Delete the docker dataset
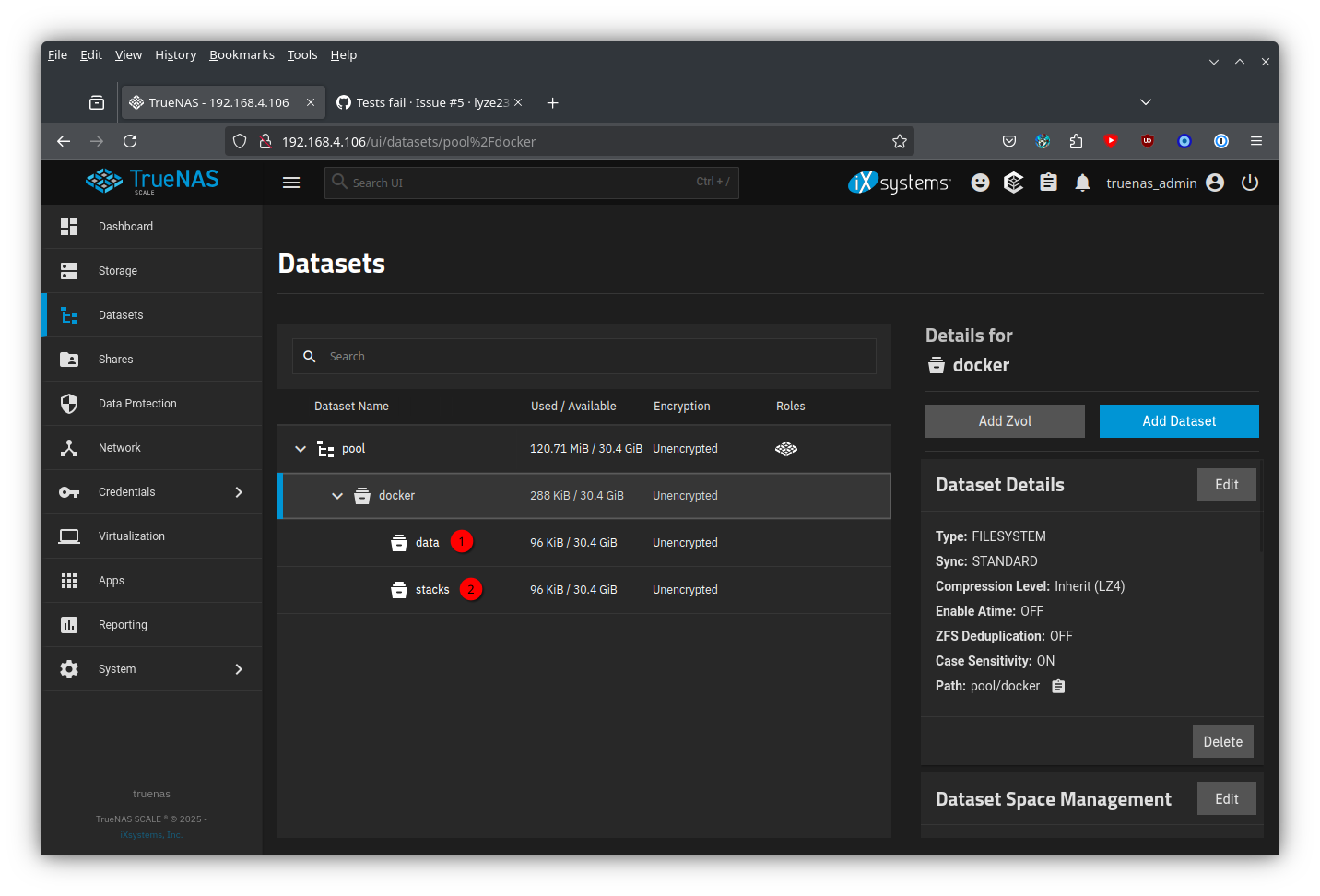The width and height of the screenshot is (1320, 896). 1222,742
